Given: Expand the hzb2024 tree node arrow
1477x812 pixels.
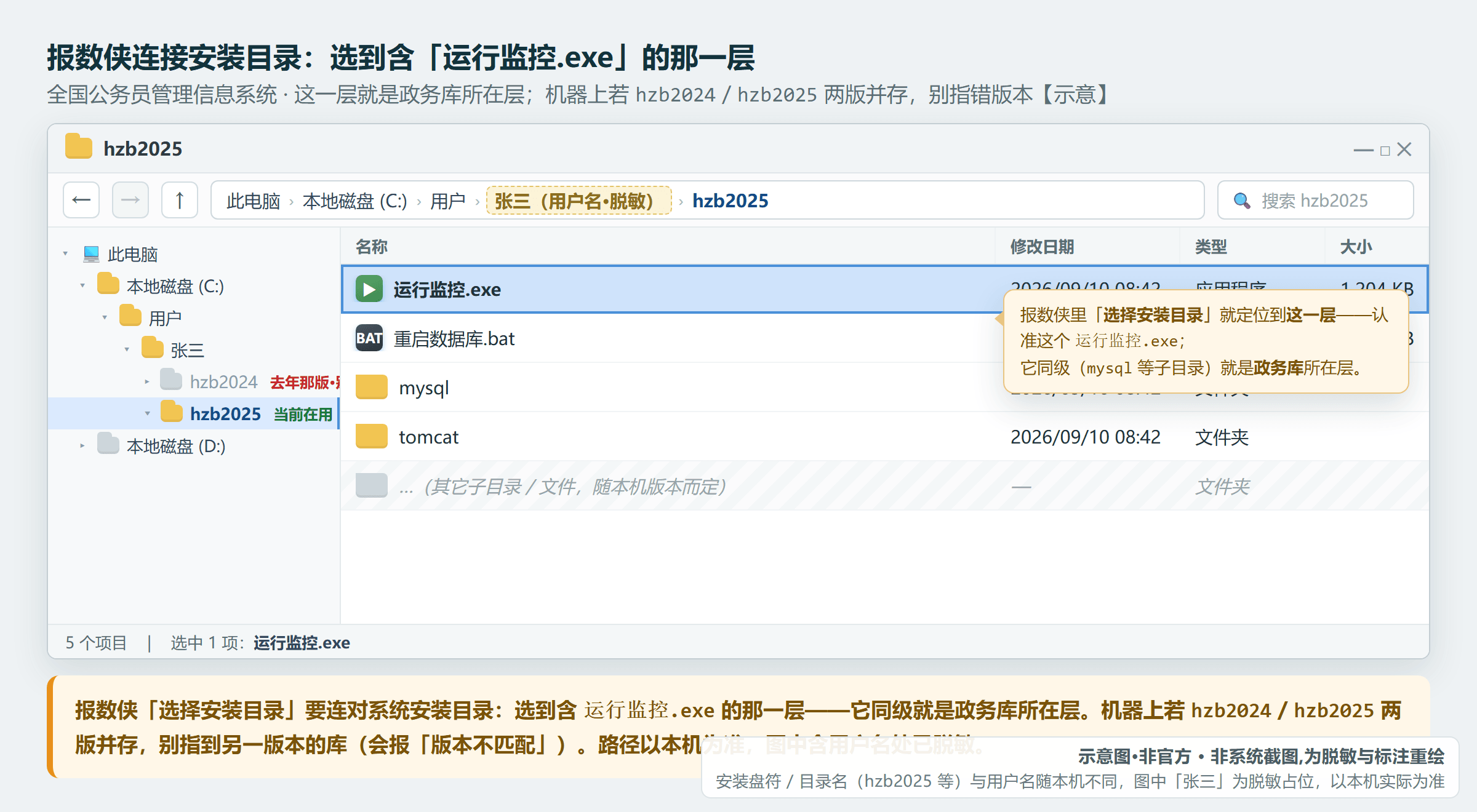Looking at the screenshot, I should tap(146, 381).
